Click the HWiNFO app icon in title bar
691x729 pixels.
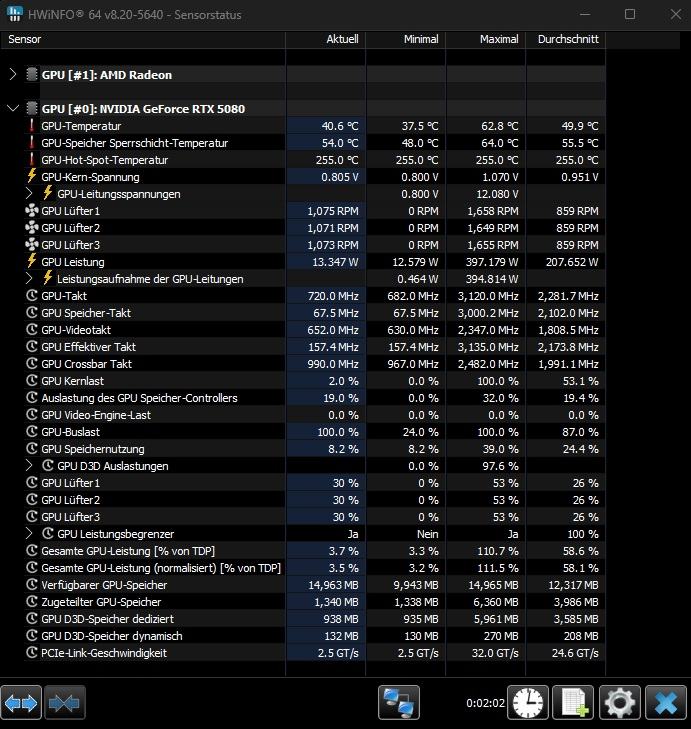point(14,14)
